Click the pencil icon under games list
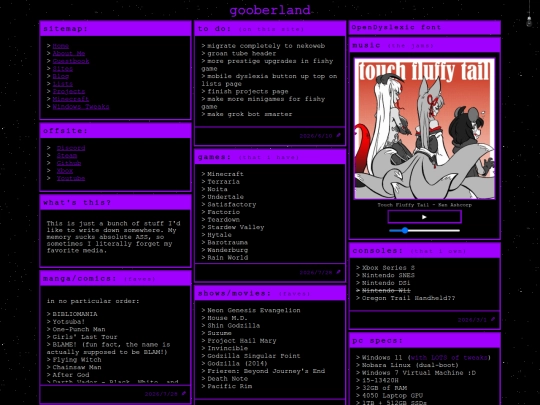This screenshot has width=540, height=405. point(338,272)
